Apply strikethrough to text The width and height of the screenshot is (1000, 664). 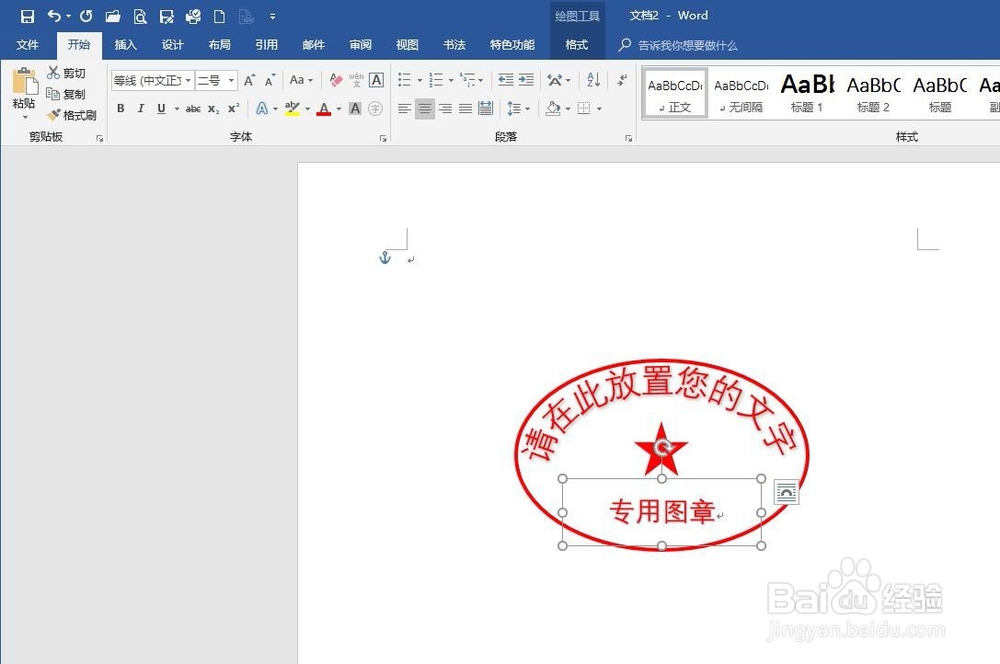pyautogui.click(x=192, y=107)
